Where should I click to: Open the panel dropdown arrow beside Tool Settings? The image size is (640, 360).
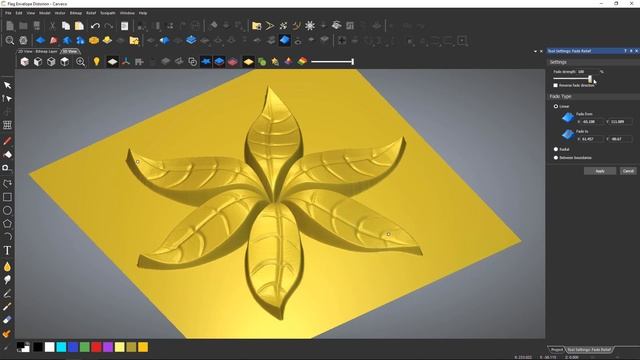[535, 51]
